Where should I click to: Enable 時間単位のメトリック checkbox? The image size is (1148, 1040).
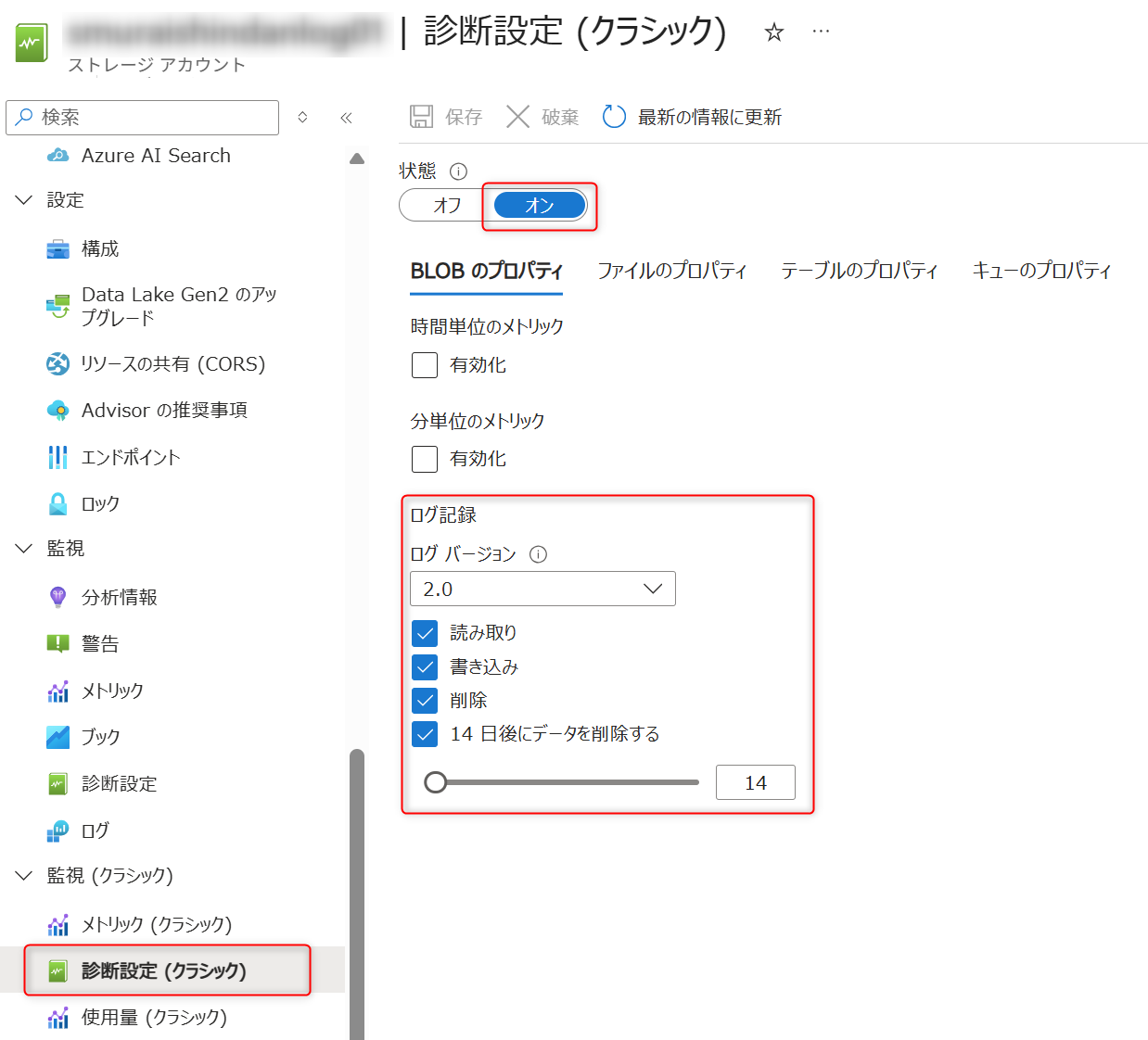click(x=424, y=364)
